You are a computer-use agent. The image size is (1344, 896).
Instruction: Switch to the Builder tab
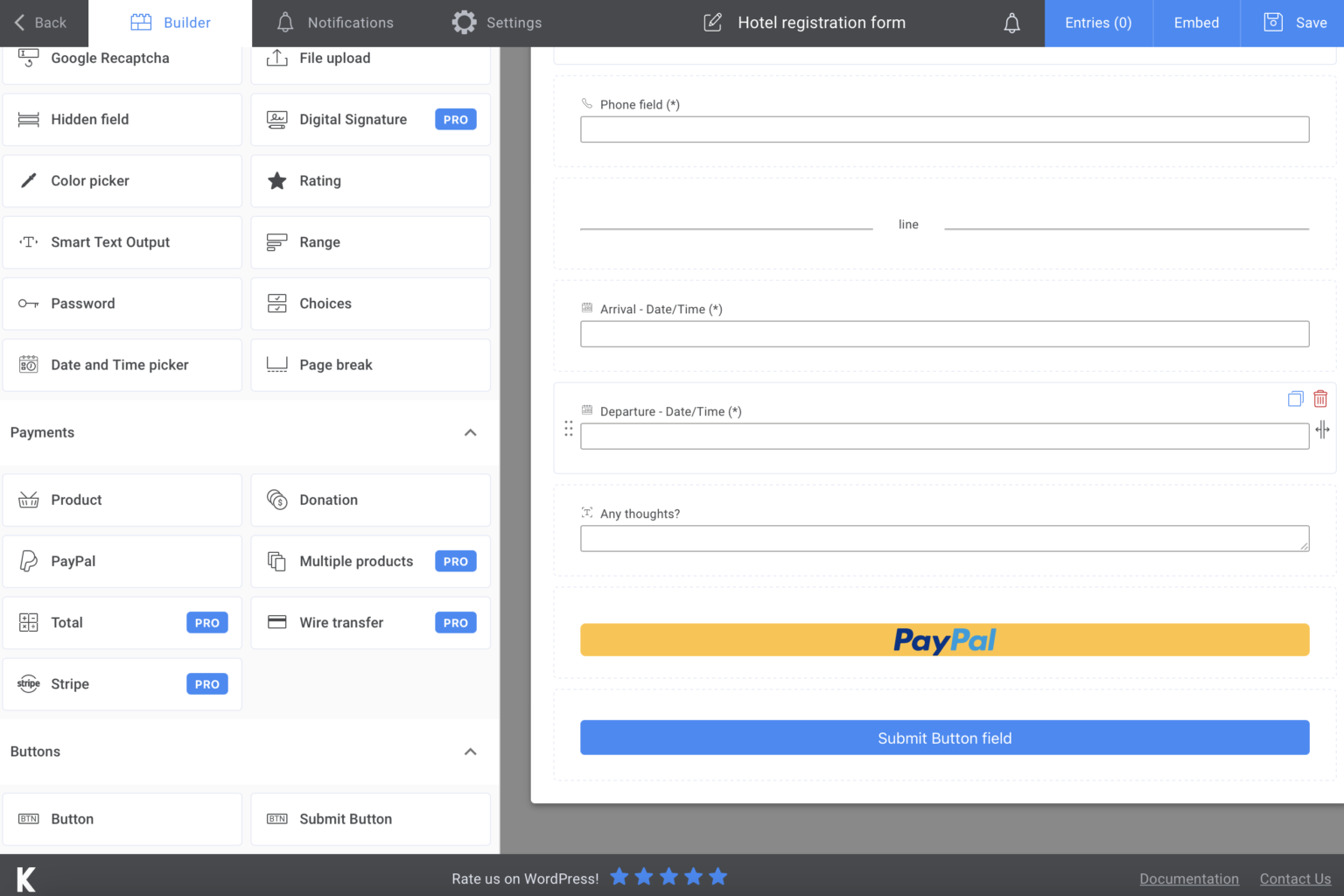[x=171, y=23]
